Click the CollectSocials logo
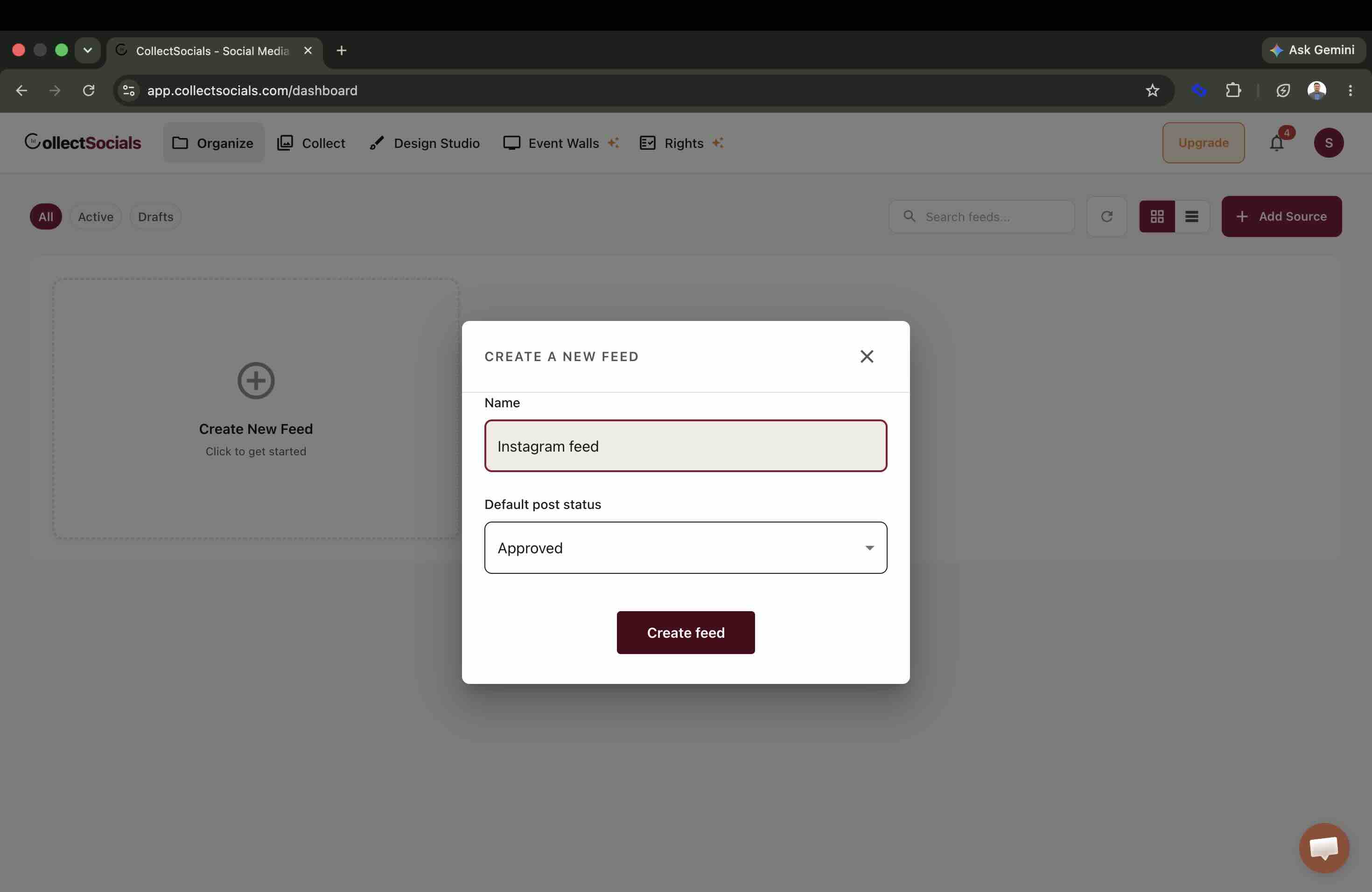 (83, 142)
